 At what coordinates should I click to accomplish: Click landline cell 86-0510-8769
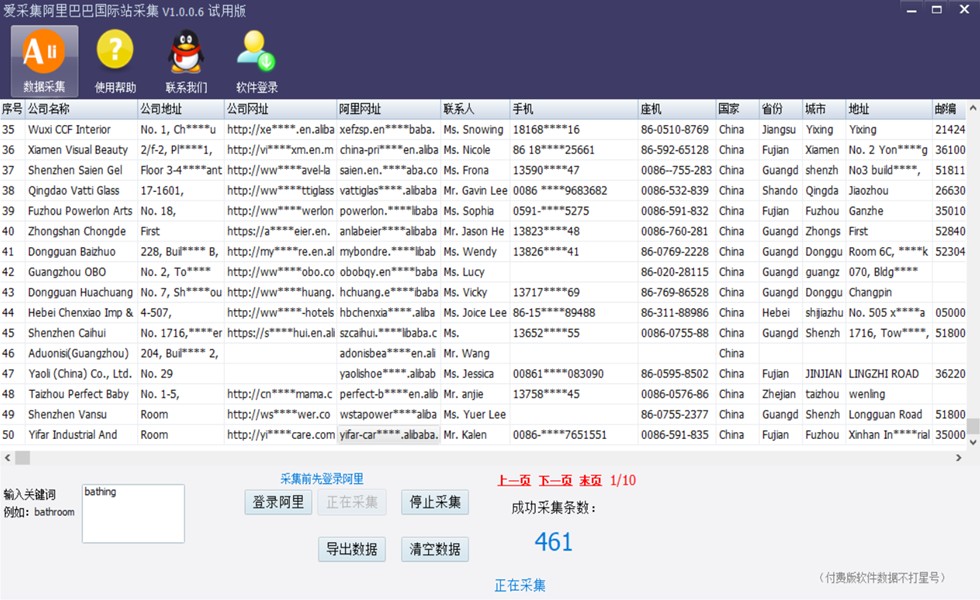677,130
